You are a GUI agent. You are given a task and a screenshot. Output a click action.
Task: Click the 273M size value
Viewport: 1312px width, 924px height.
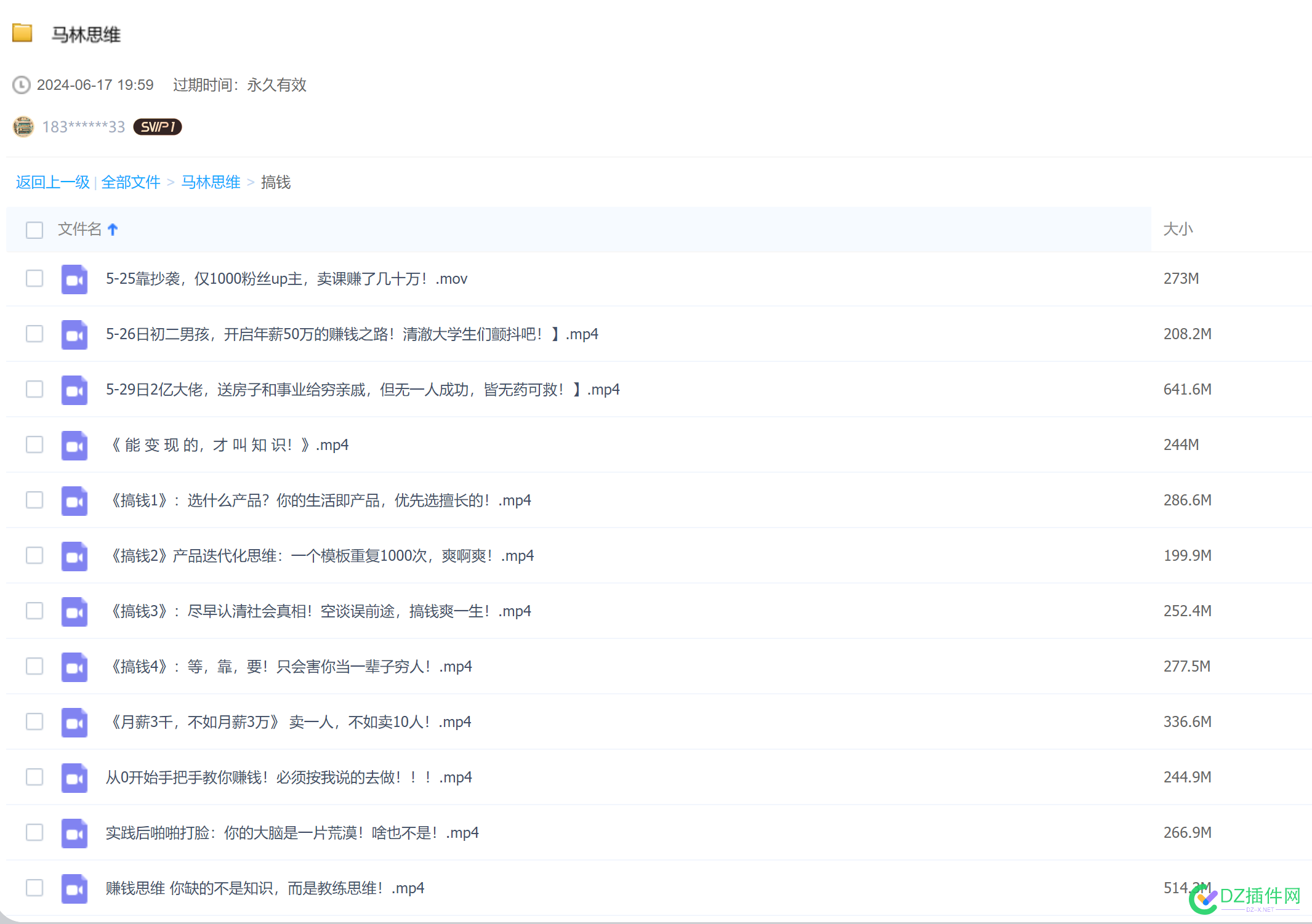pyautogui.click(x=1181, y=278)
